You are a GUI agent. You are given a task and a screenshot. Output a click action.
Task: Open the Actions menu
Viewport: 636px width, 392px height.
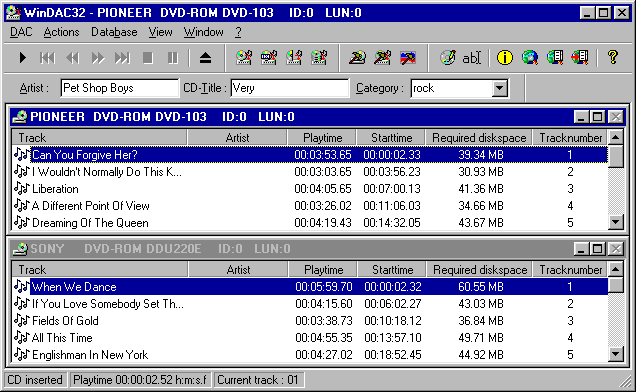click(61, 32)
